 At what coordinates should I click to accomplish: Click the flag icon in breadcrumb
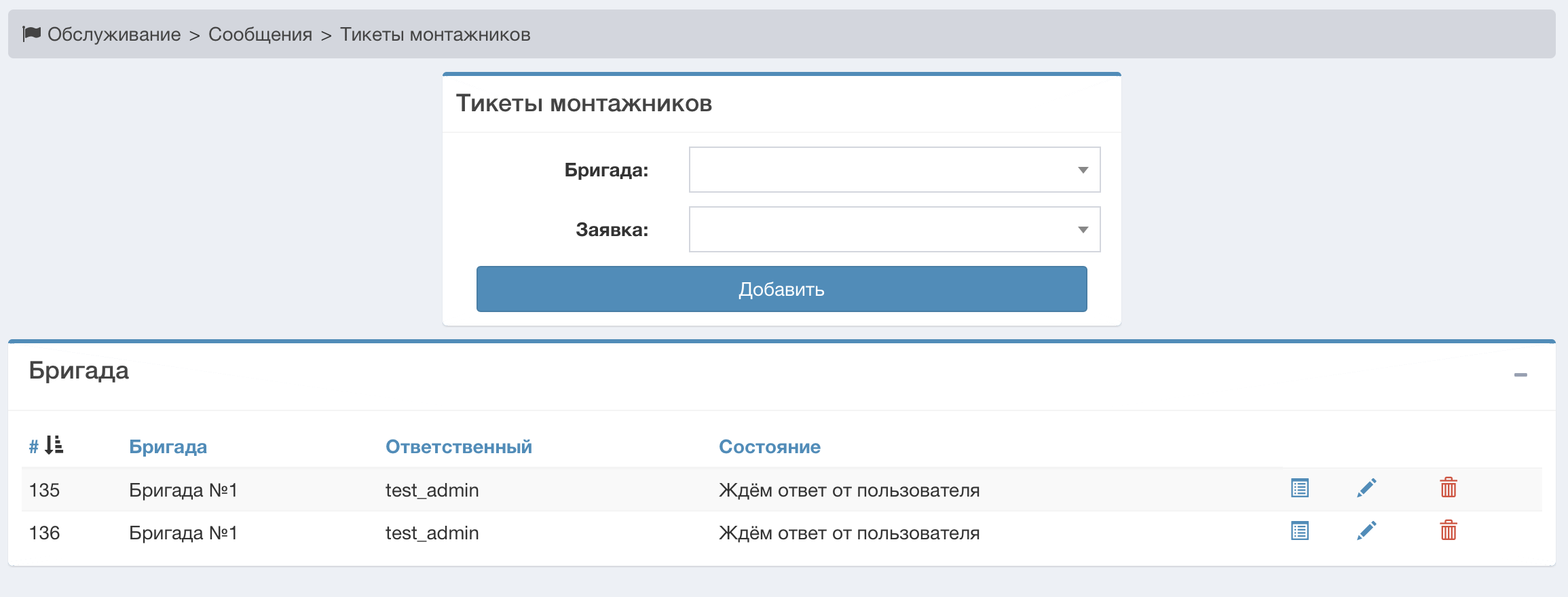click(31, 34)
